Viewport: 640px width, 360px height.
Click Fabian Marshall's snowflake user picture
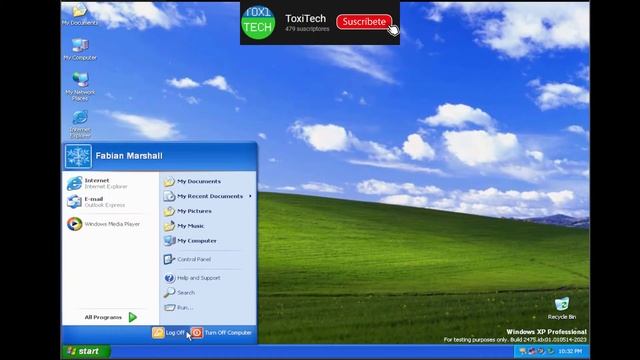pos(78,156)
